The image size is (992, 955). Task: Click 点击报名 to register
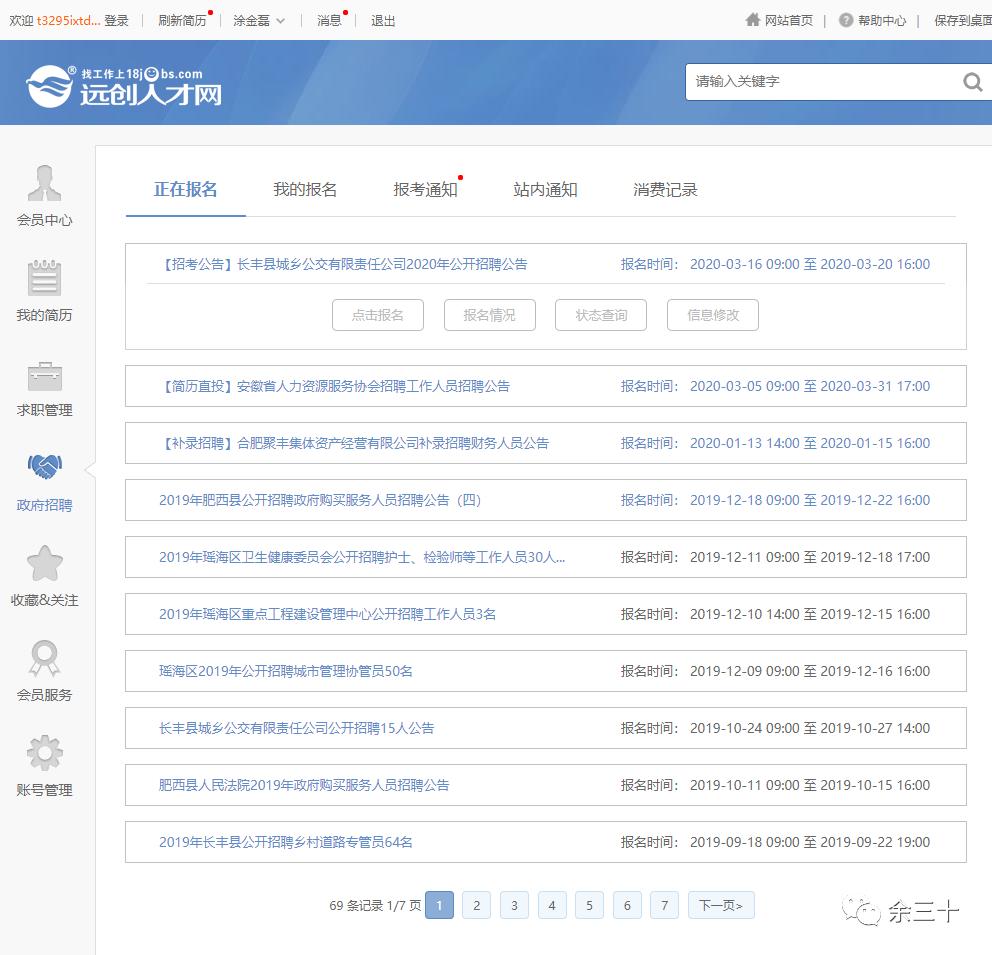point(377,314)
